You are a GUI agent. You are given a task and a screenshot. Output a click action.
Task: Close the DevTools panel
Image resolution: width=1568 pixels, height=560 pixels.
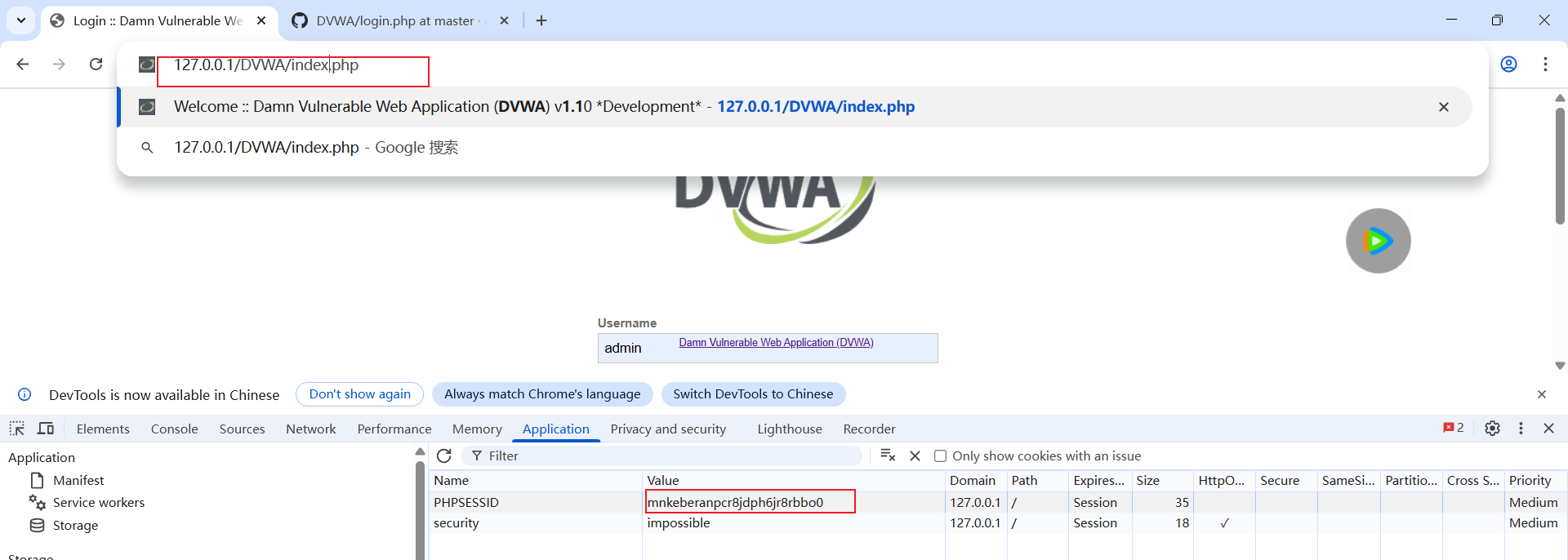click(x=1548, y=428)
